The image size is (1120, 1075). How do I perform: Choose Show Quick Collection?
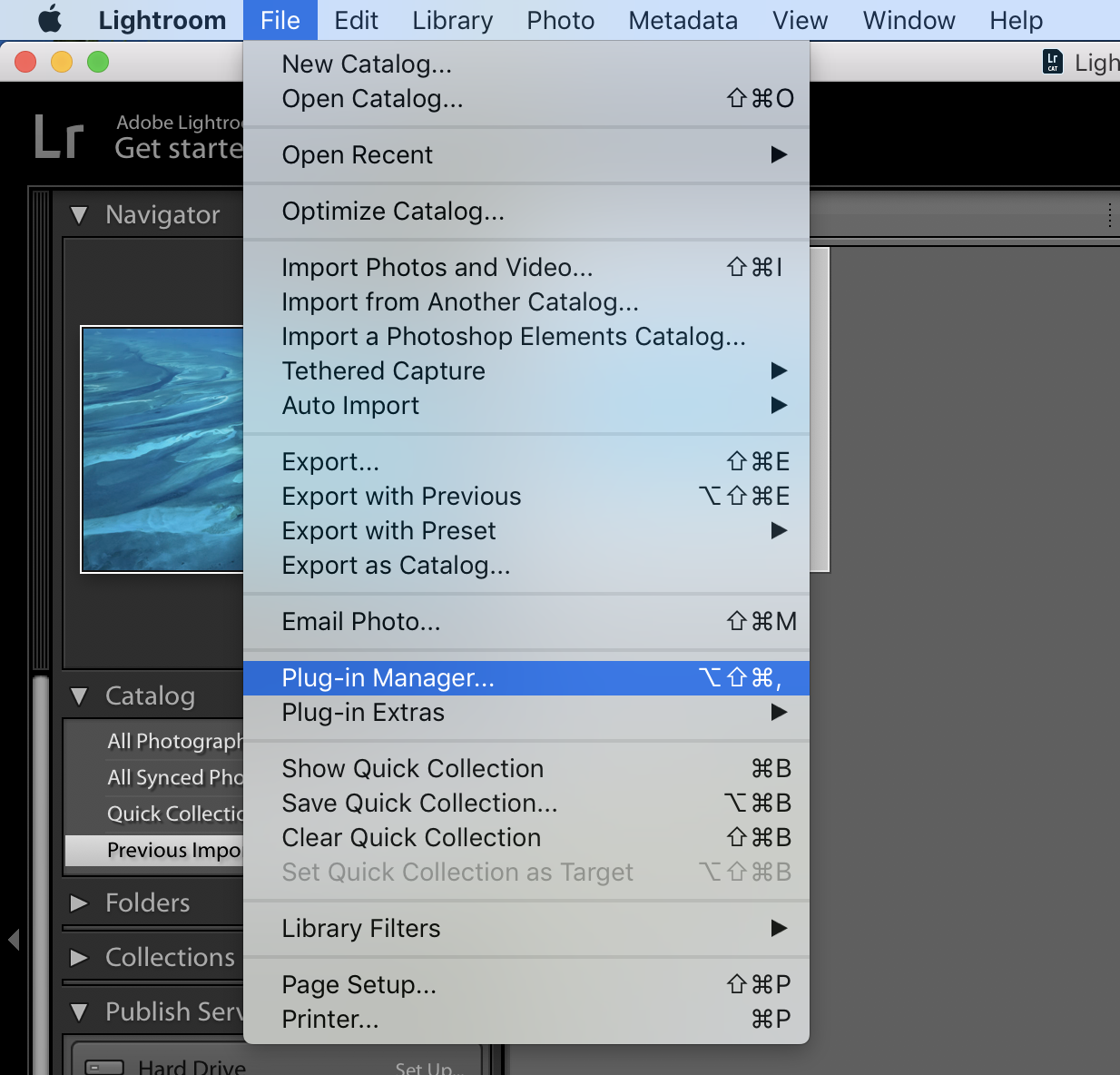[526, 769]
